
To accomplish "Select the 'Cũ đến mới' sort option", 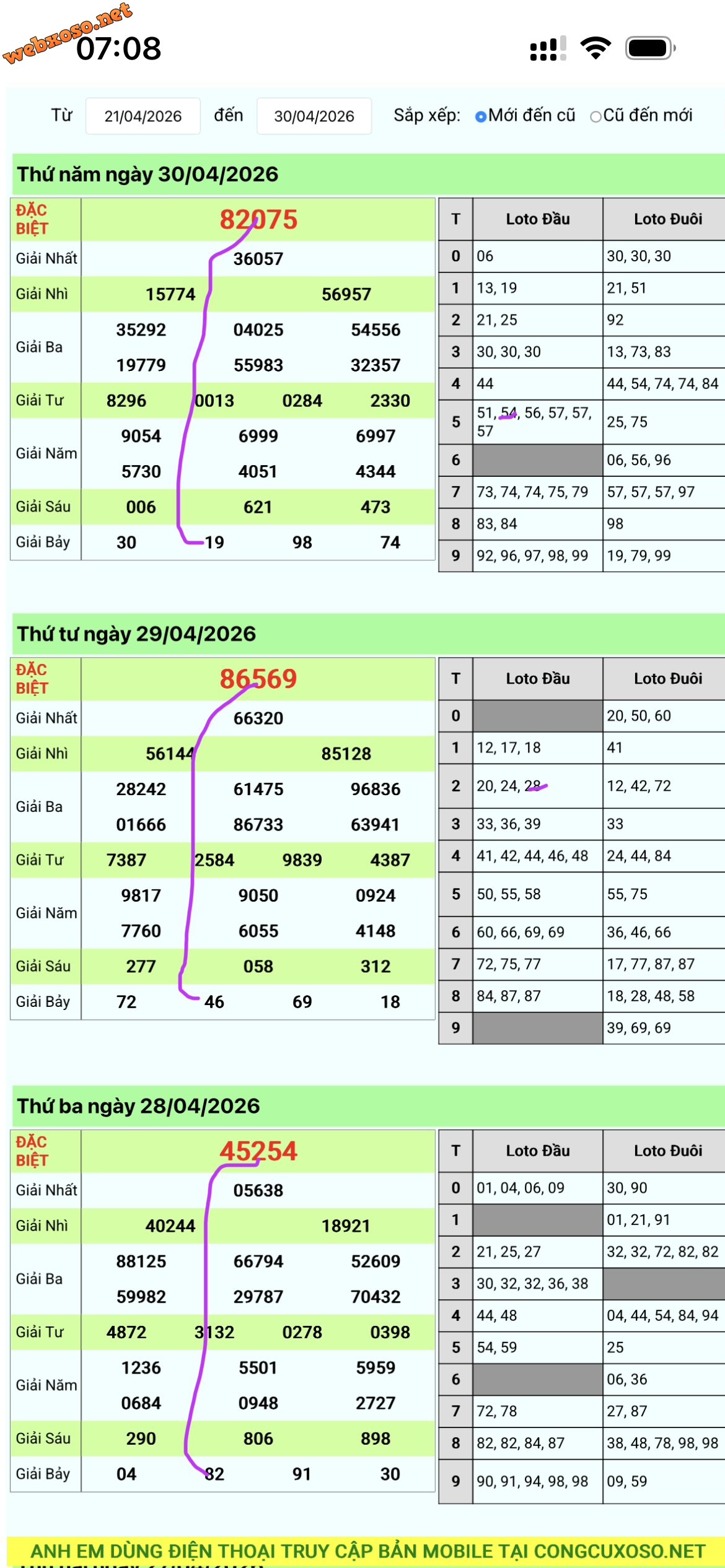I will click(x=641, y=115).
